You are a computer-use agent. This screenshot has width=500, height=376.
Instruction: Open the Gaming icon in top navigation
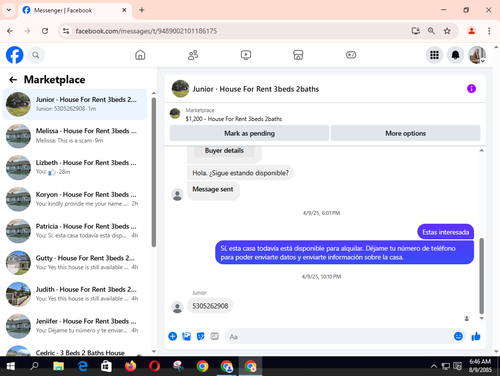(x=351, y=55)
